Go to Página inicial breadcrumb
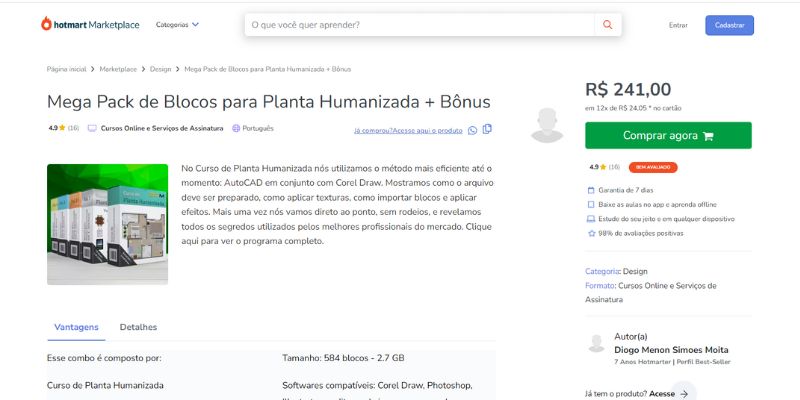 66,69
